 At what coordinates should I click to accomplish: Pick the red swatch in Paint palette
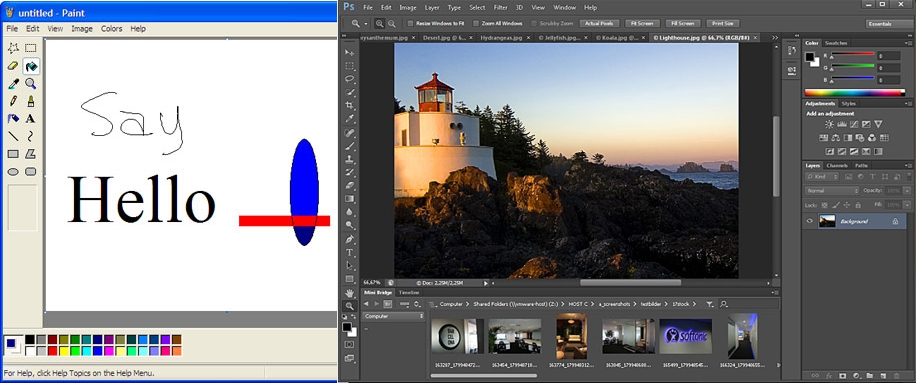53,350
